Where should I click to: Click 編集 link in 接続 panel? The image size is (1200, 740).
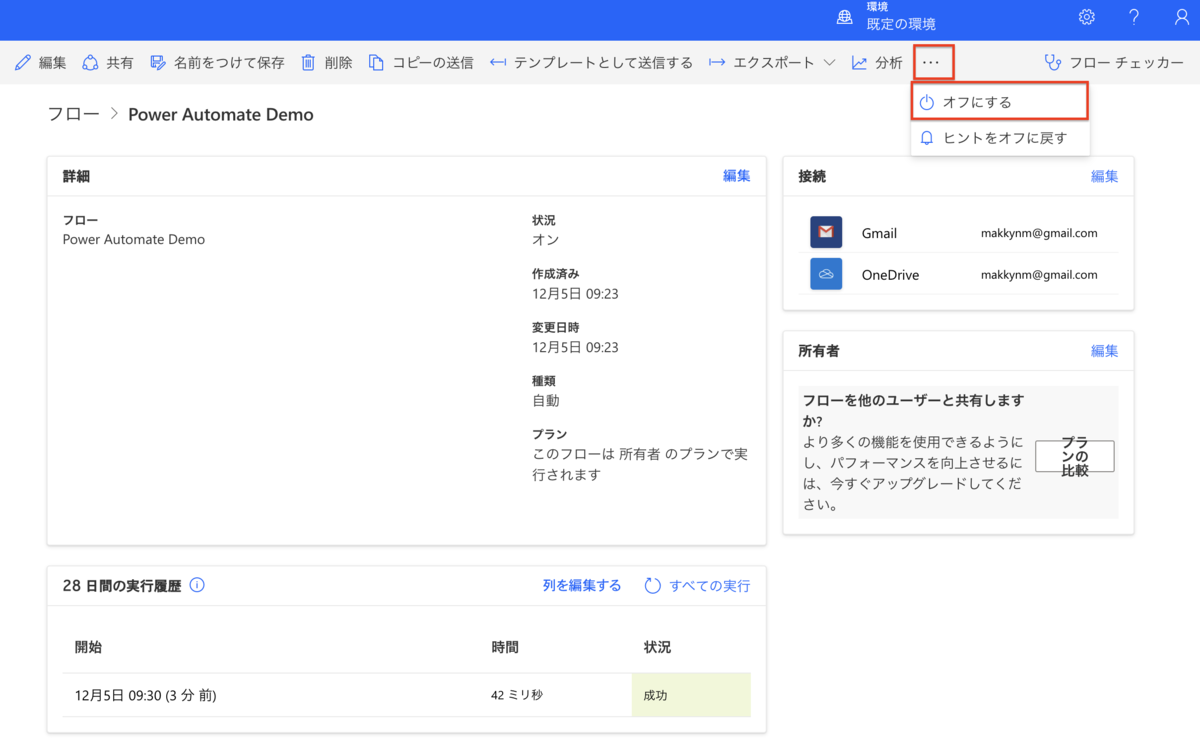point(1105,176)
